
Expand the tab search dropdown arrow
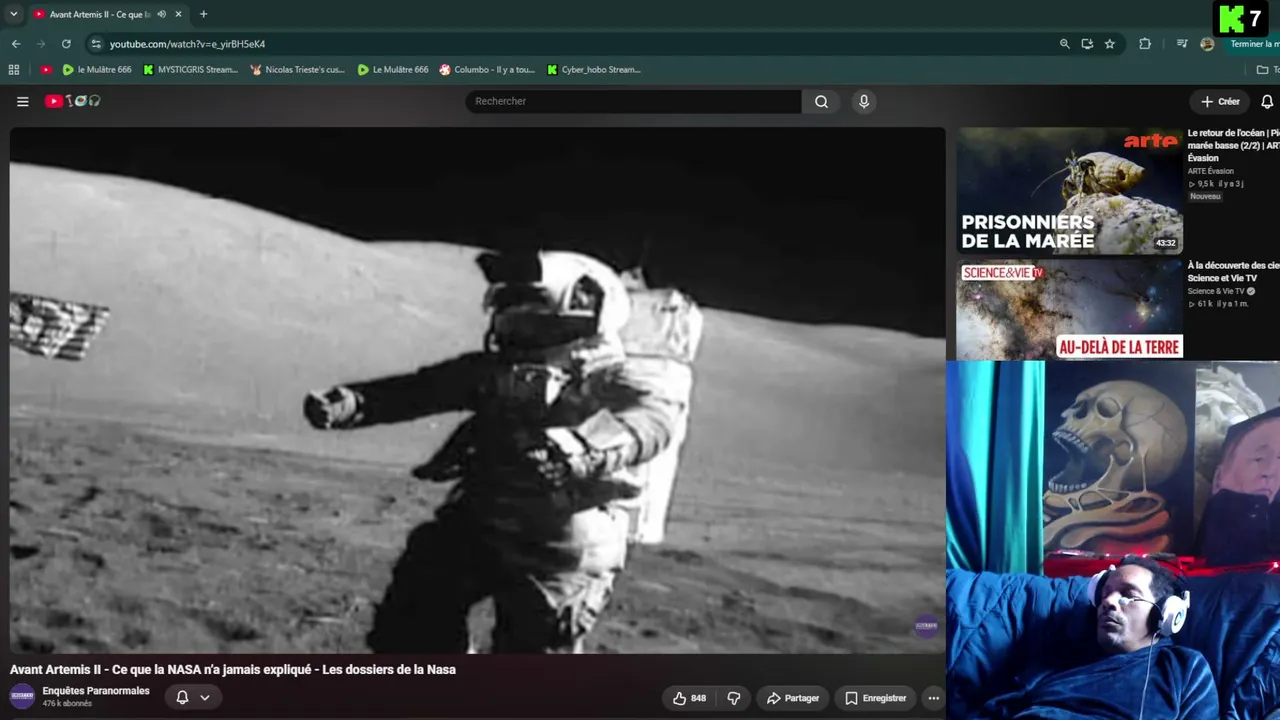coord(13,14)
